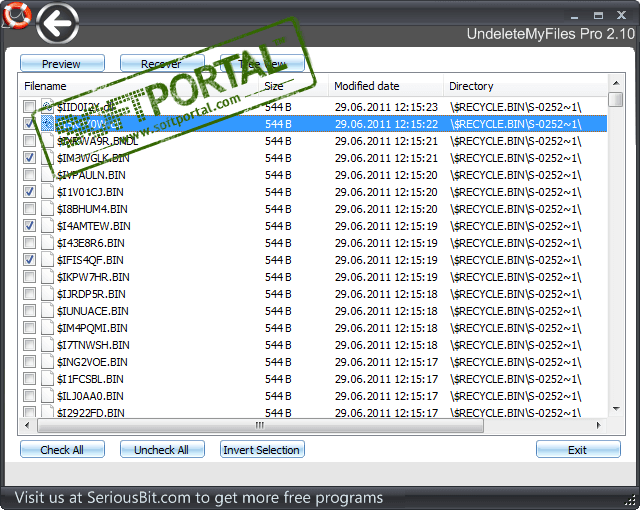This screenshot has width=640, height=510.
Task: Select the $I2922FD.BIN filename row
Action: (91, 412)
